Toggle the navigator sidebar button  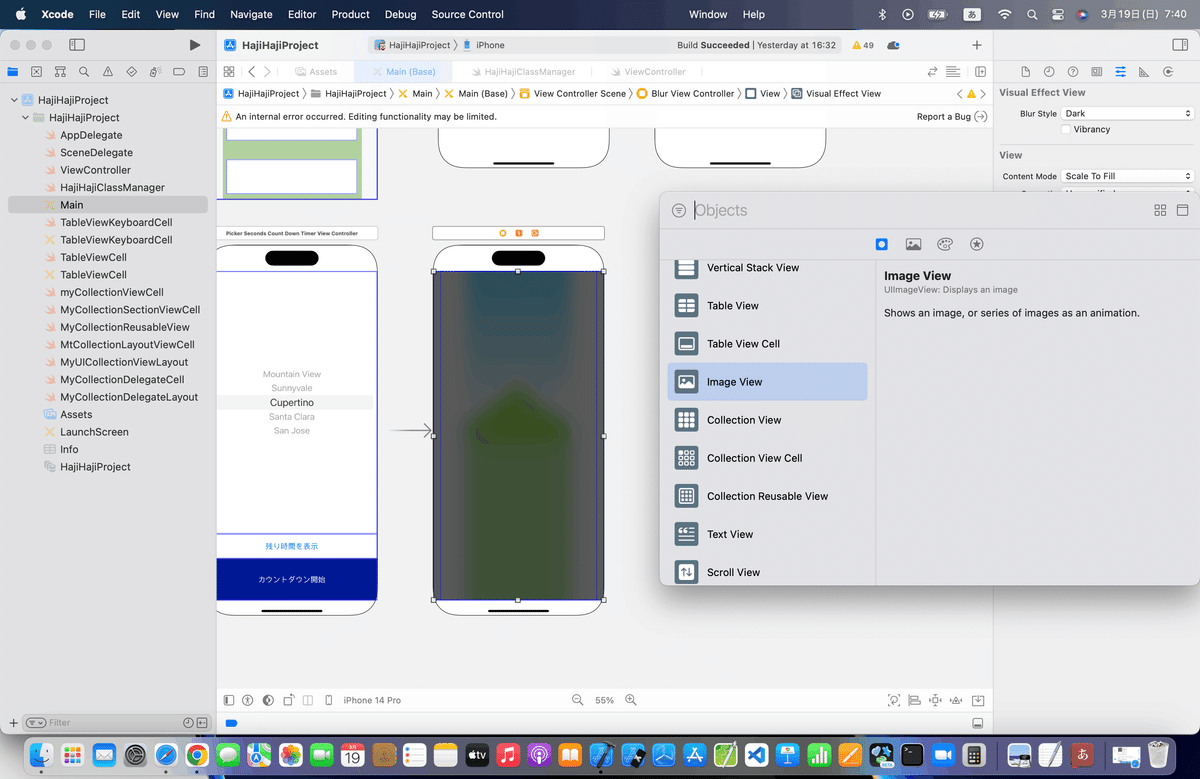[x=77, y=45]
